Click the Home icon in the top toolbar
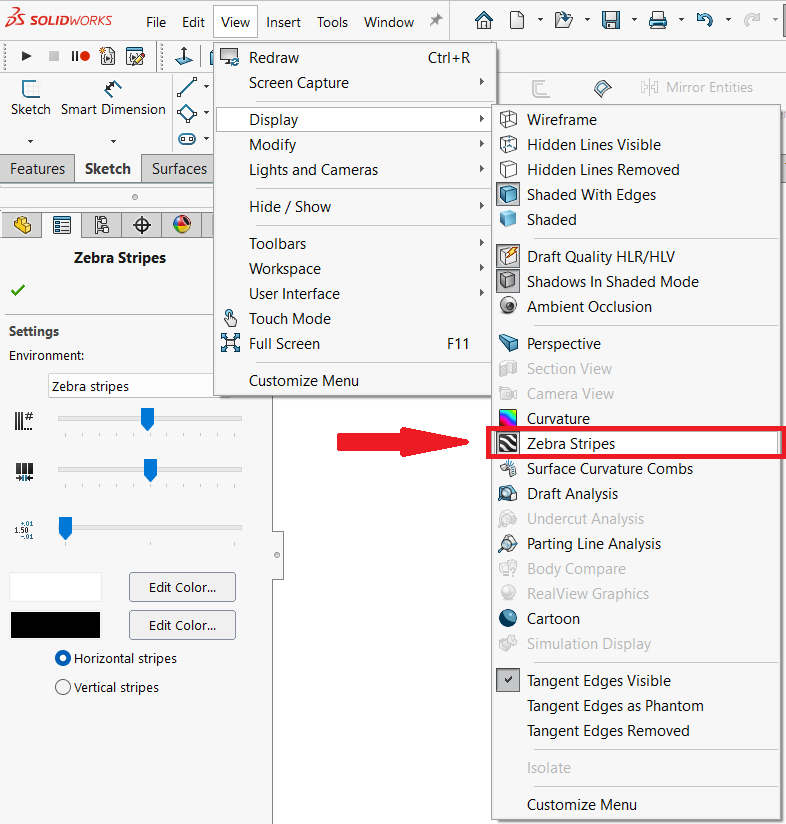The height and width of the screenshot is (824, 786). [x=484, y=20]
